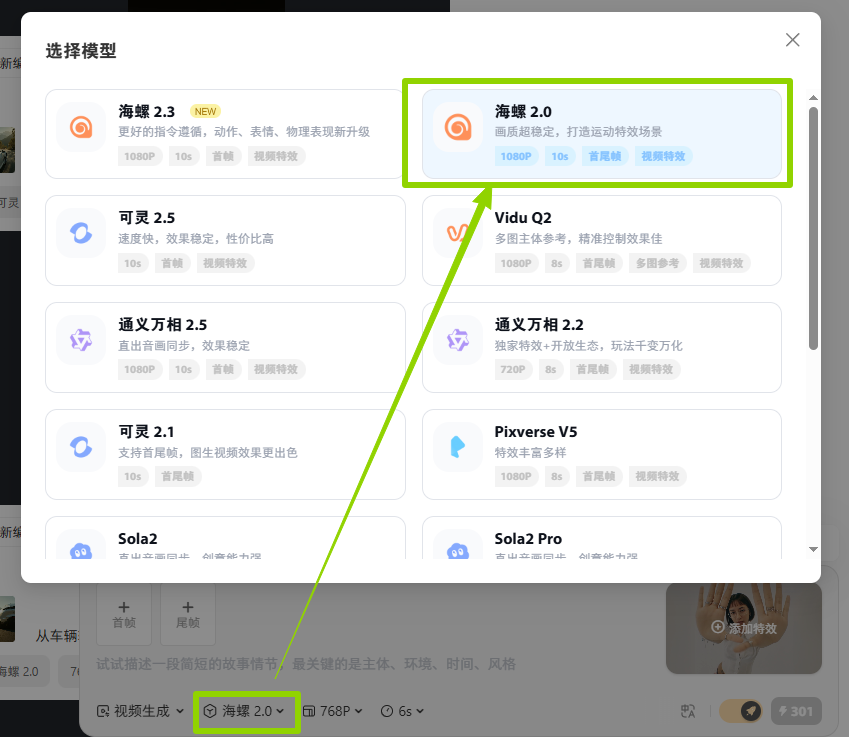The width and height of the screenshot is (849, 737).
Task: Click the 海螺 2.0 snail icon
Action: pyautogui.click(x=458, y=127)
